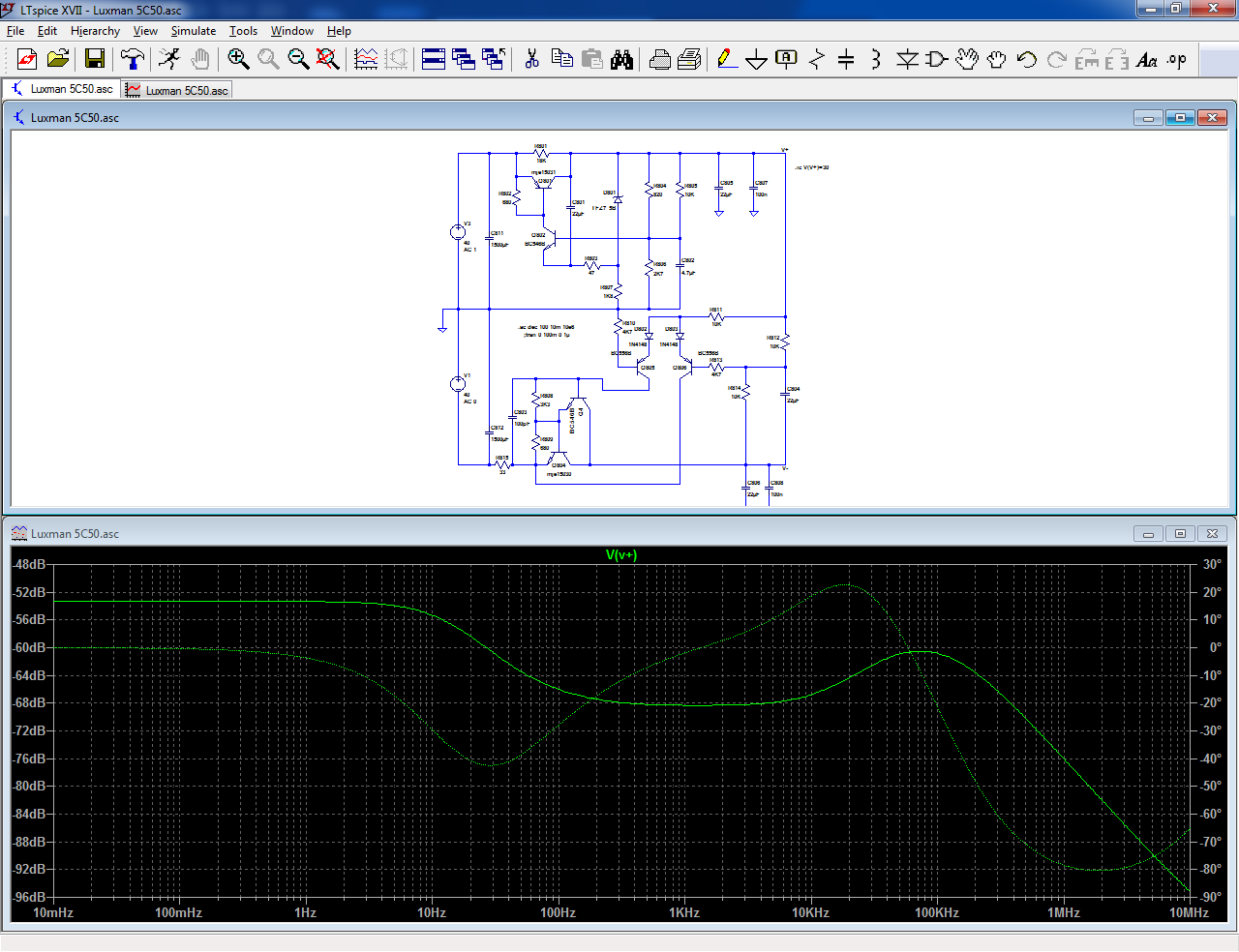
Task: Close all windows toolbar icon
Action: click(x=494, y=59)
